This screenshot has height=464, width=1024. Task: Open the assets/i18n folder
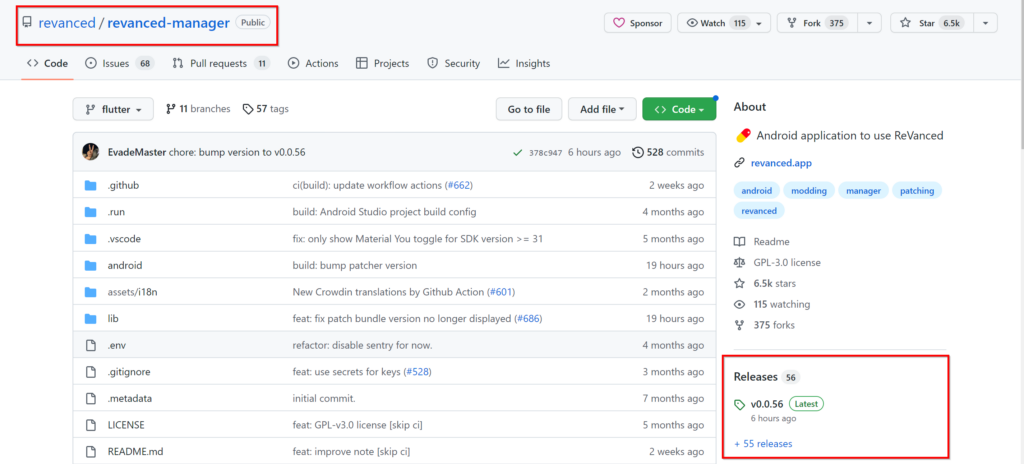pyautogui.click(x=133, y=292)
